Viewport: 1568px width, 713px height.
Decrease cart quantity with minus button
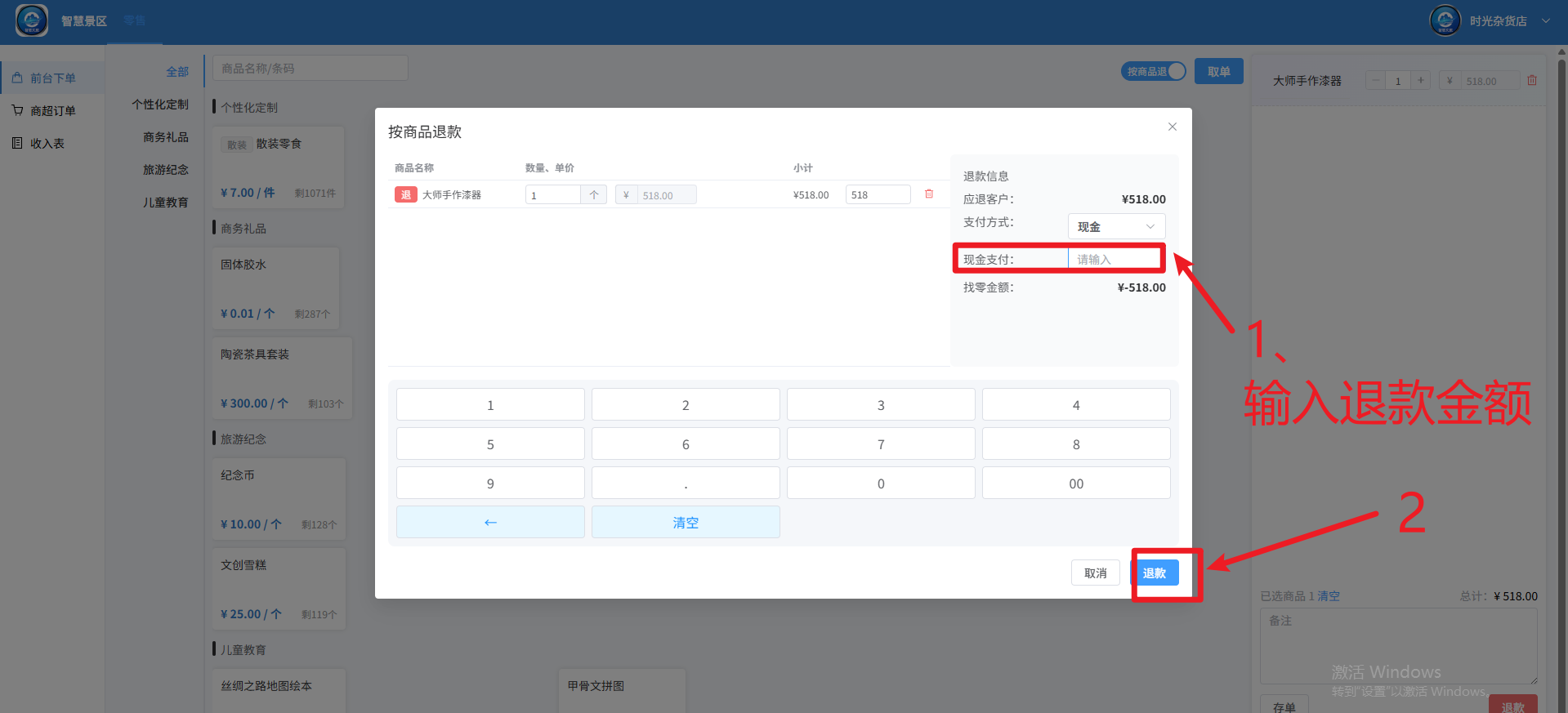point(1376,80)
